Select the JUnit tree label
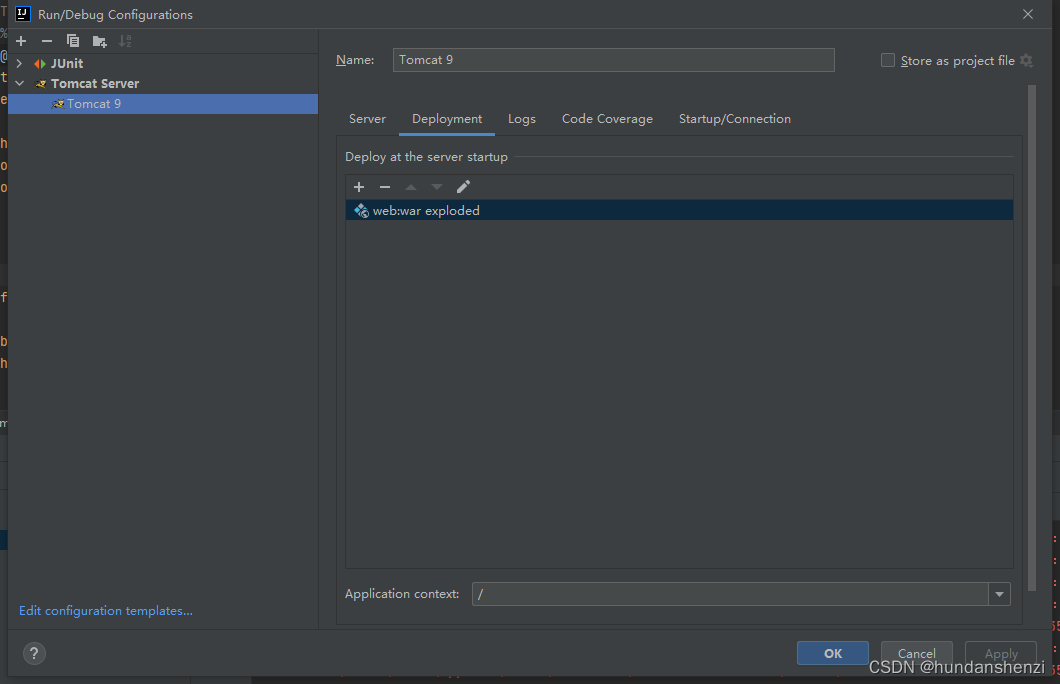The width and height of the screenshot is (1060, 684). tap(67, 64)
